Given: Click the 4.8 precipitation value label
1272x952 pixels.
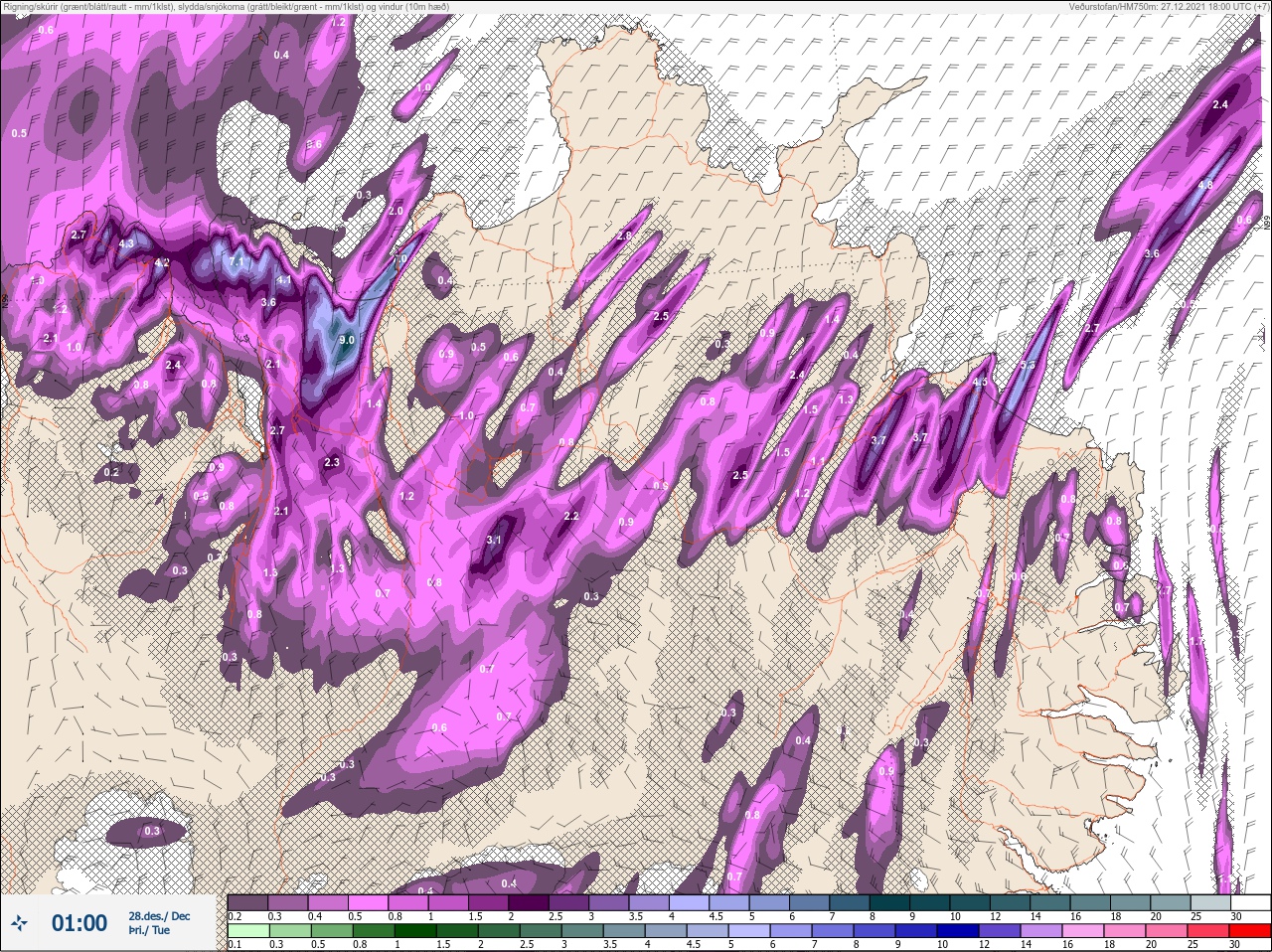Looking at the screenshot, I should [x=1205, y=185].
